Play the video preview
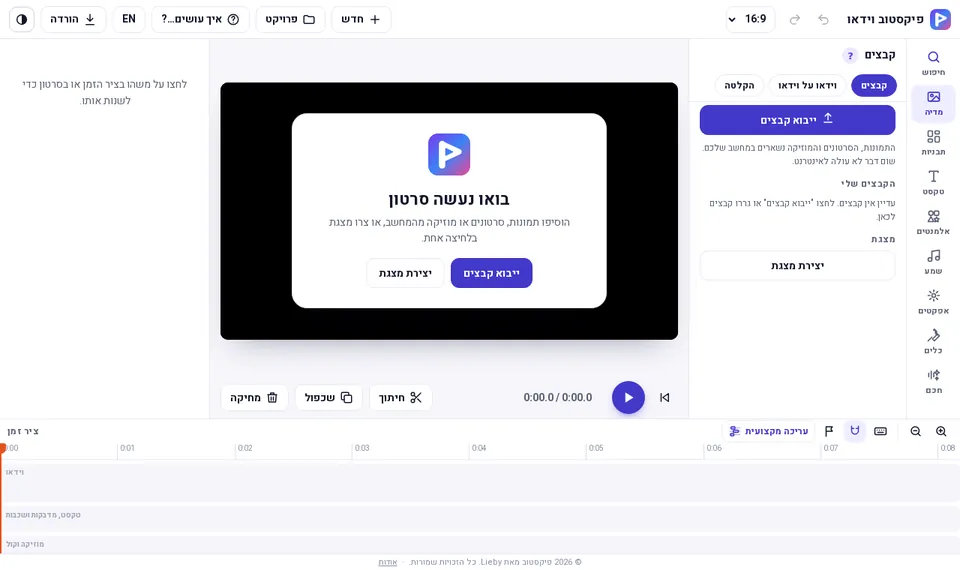The height and width of the screenshot is (570, 960). pyautogui.click(x=628, y=397)
